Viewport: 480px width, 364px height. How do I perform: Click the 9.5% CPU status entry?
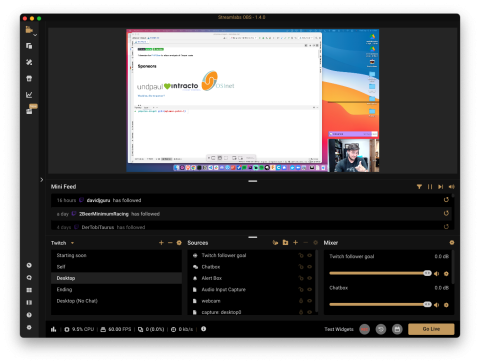pos(79,329)
